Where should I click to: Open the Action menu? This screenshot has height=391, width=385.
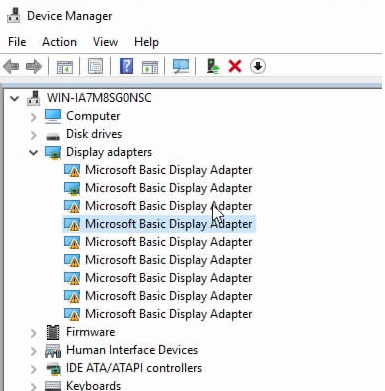coord(60,42)
